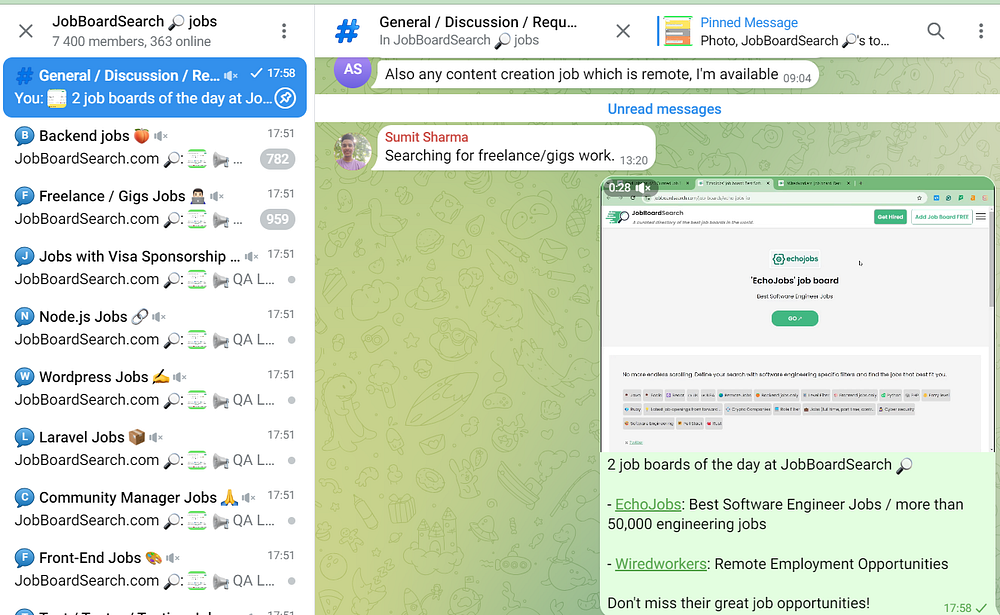Viewport: 1000px width, 615px height.
Task: Open the EchoJobs link
Action: (x=648, y=505)
